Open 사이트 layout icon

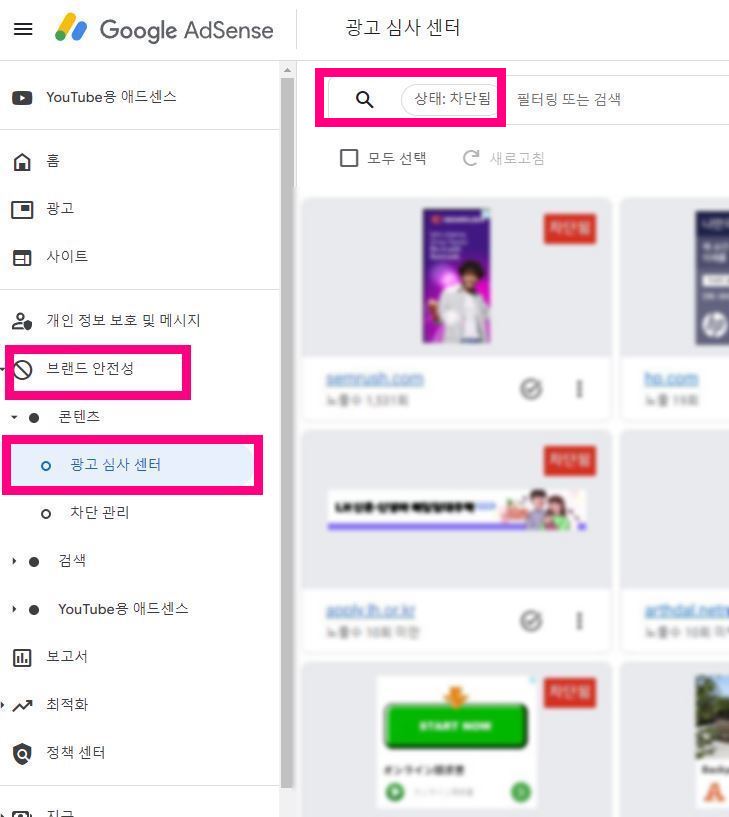(22, 257)
